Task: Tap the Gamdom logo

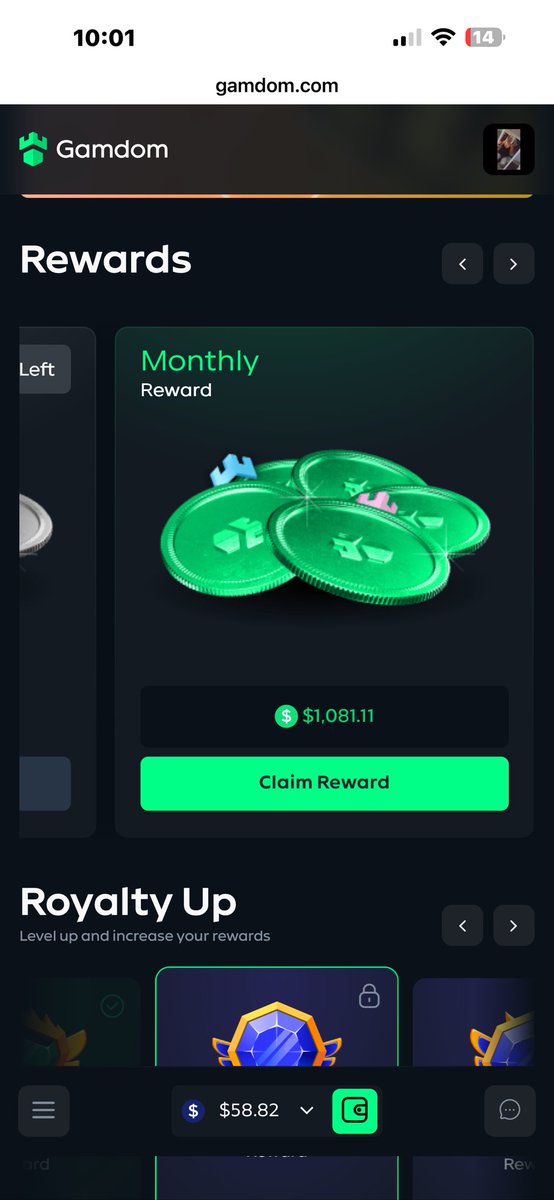Action: pos(94,150)
